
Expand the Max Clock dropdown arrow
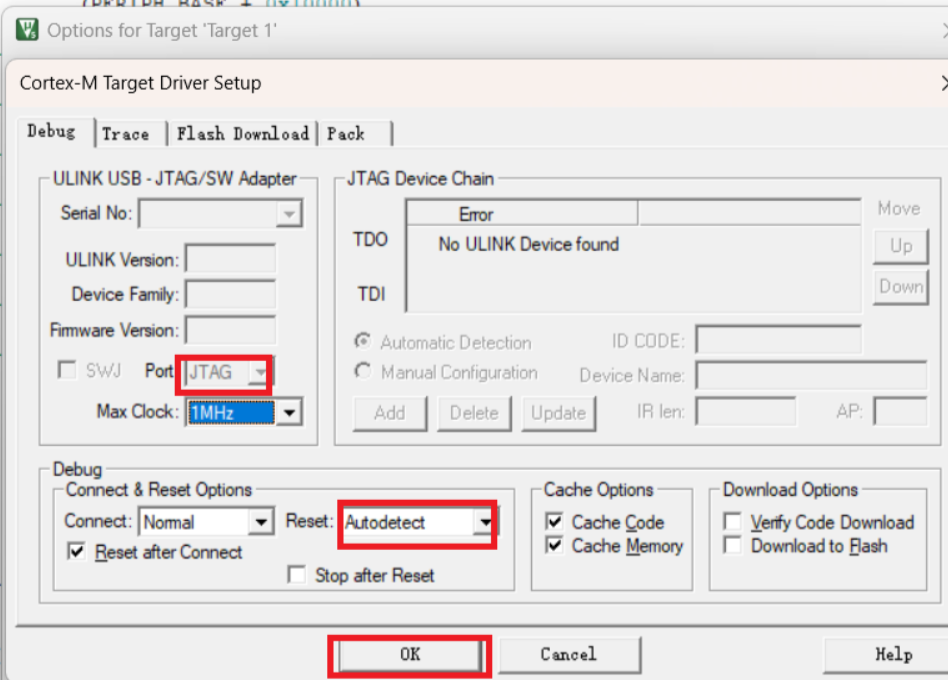(290, 413)
